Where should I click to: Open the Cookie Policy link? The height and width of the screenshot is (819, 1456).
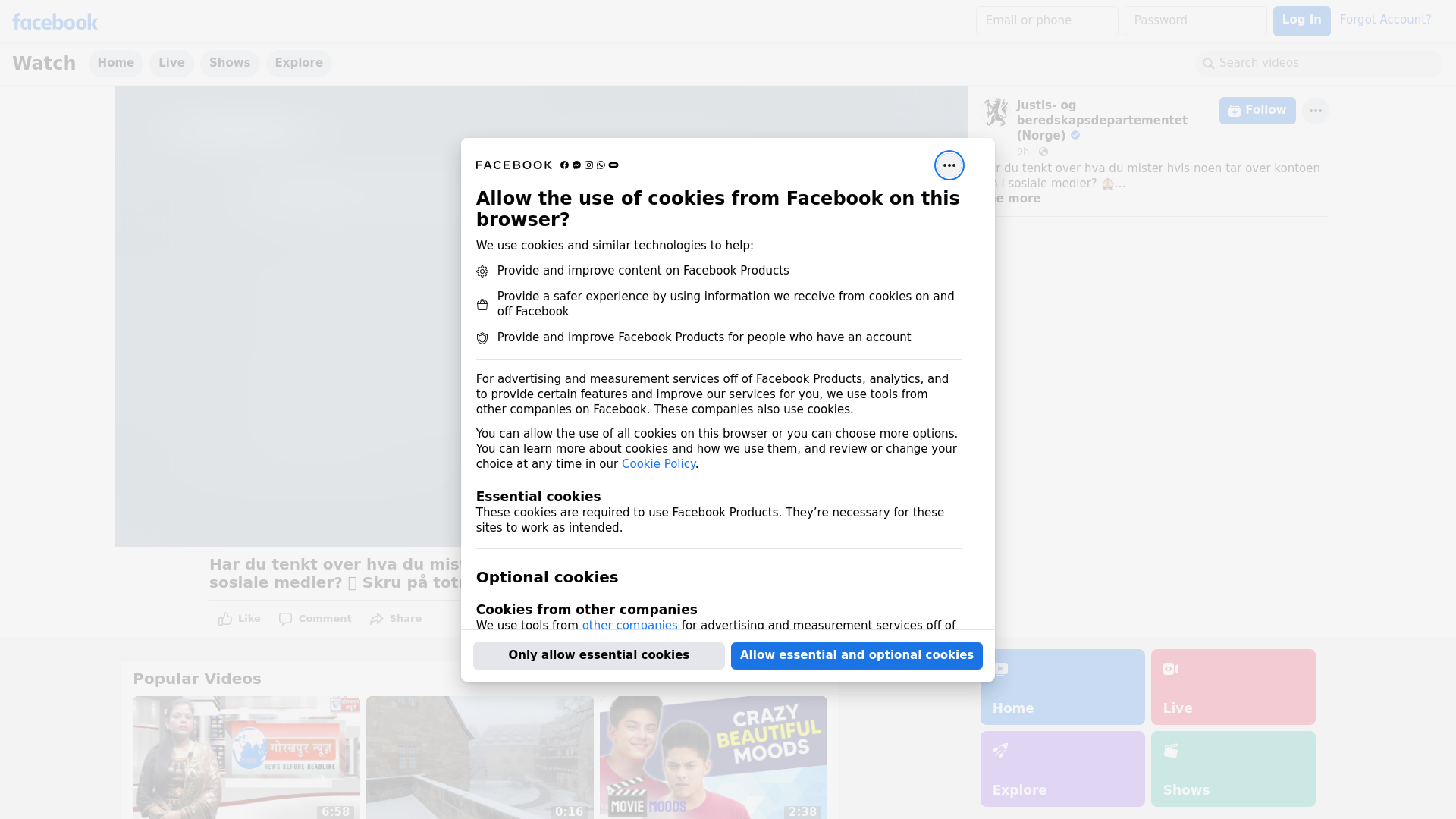658,464
